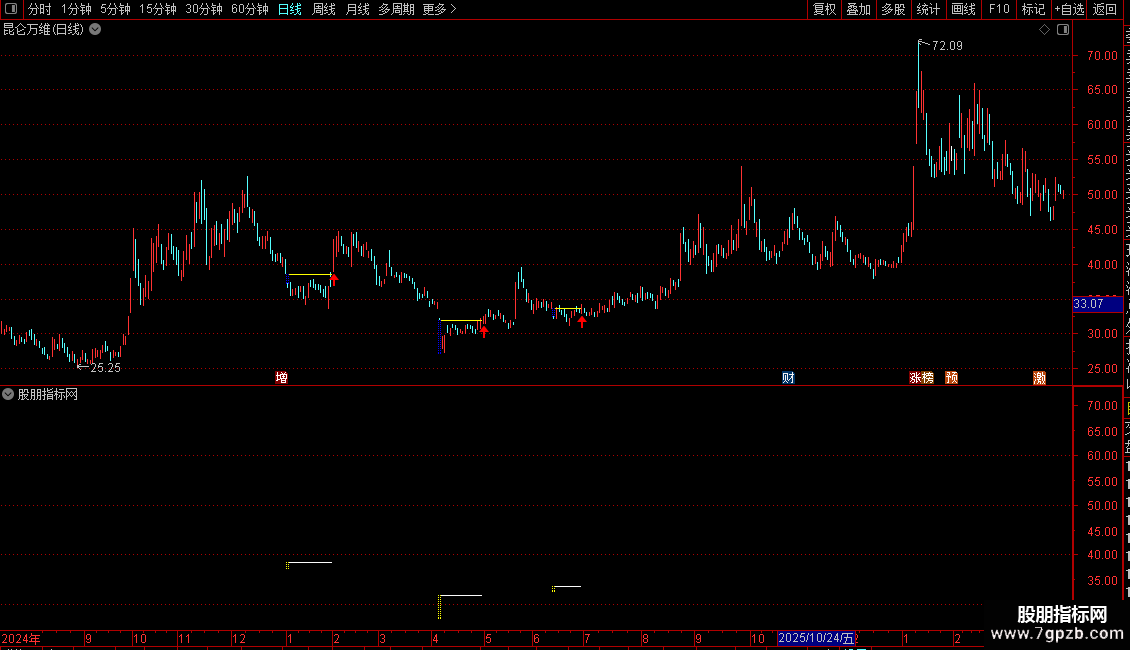Image resolution: width=1130 pixels, height=650 pixels.
Task: Click the 预 forecast marker
Action: click(x=952, y=378)
